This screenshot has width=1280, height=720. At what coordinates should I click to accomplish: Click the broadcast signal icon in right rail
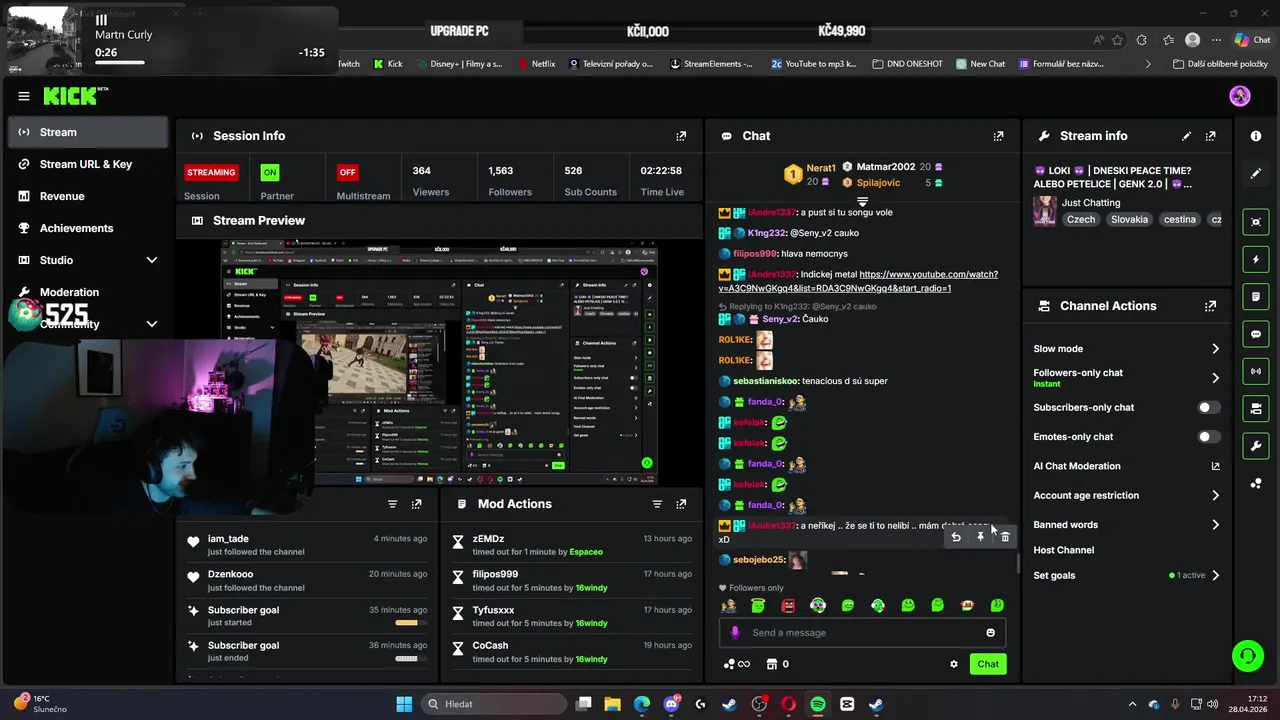pyautogui.click(x=1256, y=371)
